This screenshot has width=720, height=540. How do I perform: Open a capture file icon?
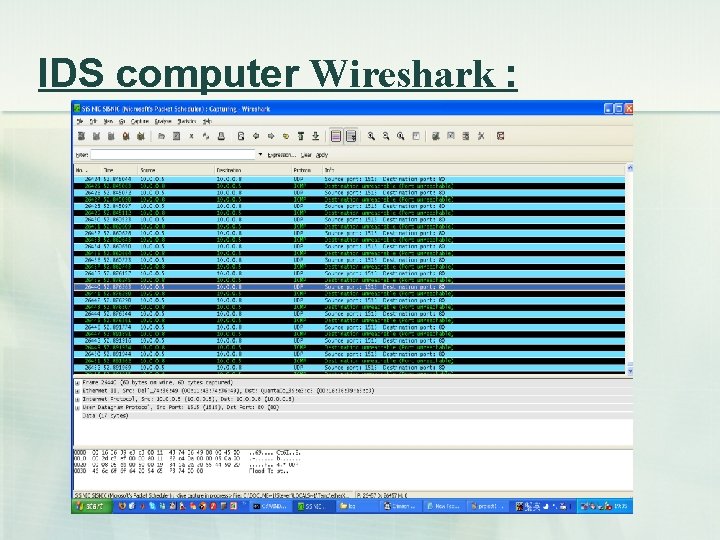161,136
